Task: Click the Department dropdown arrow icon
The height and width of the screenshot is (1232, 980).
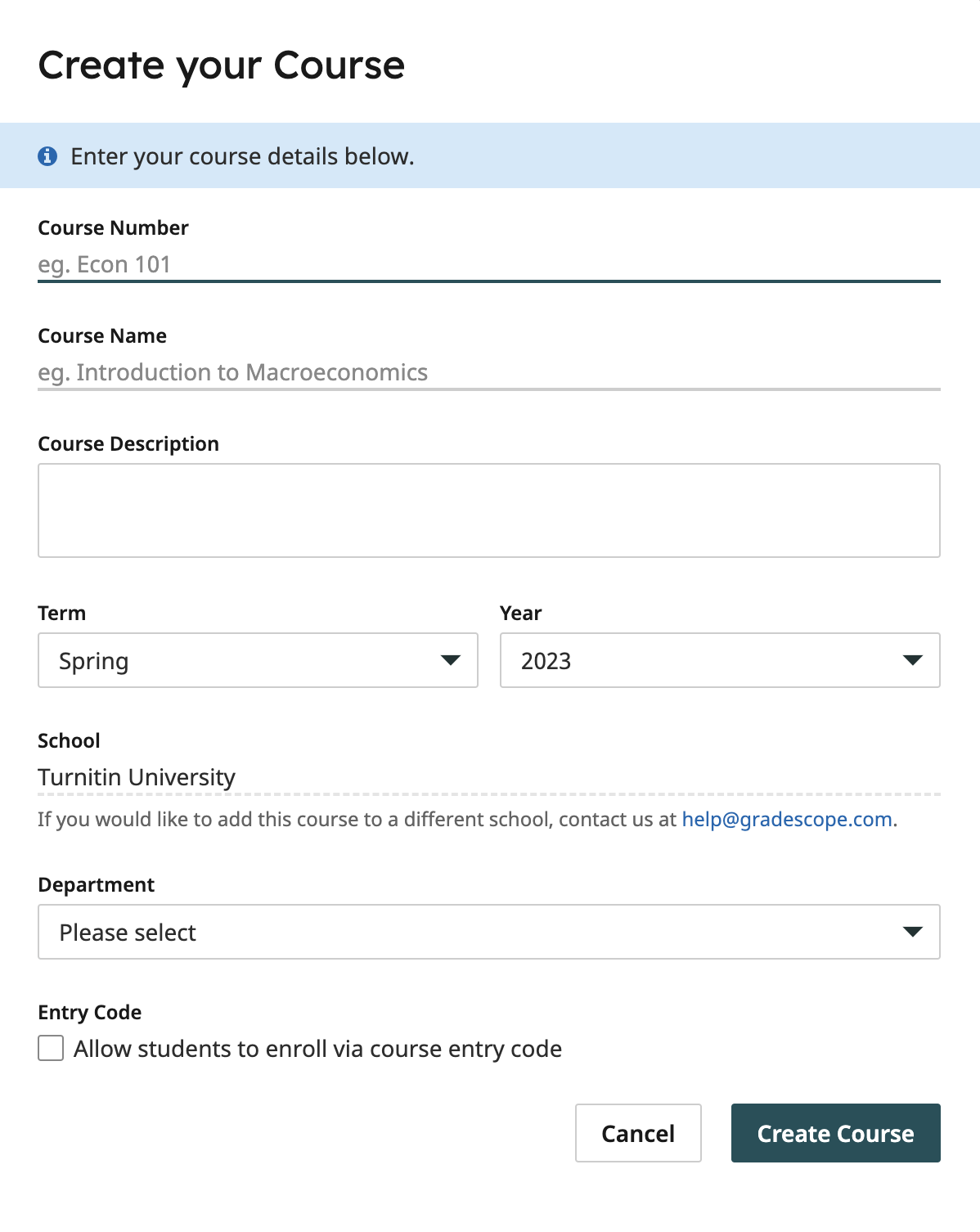Action: point(913,932)
